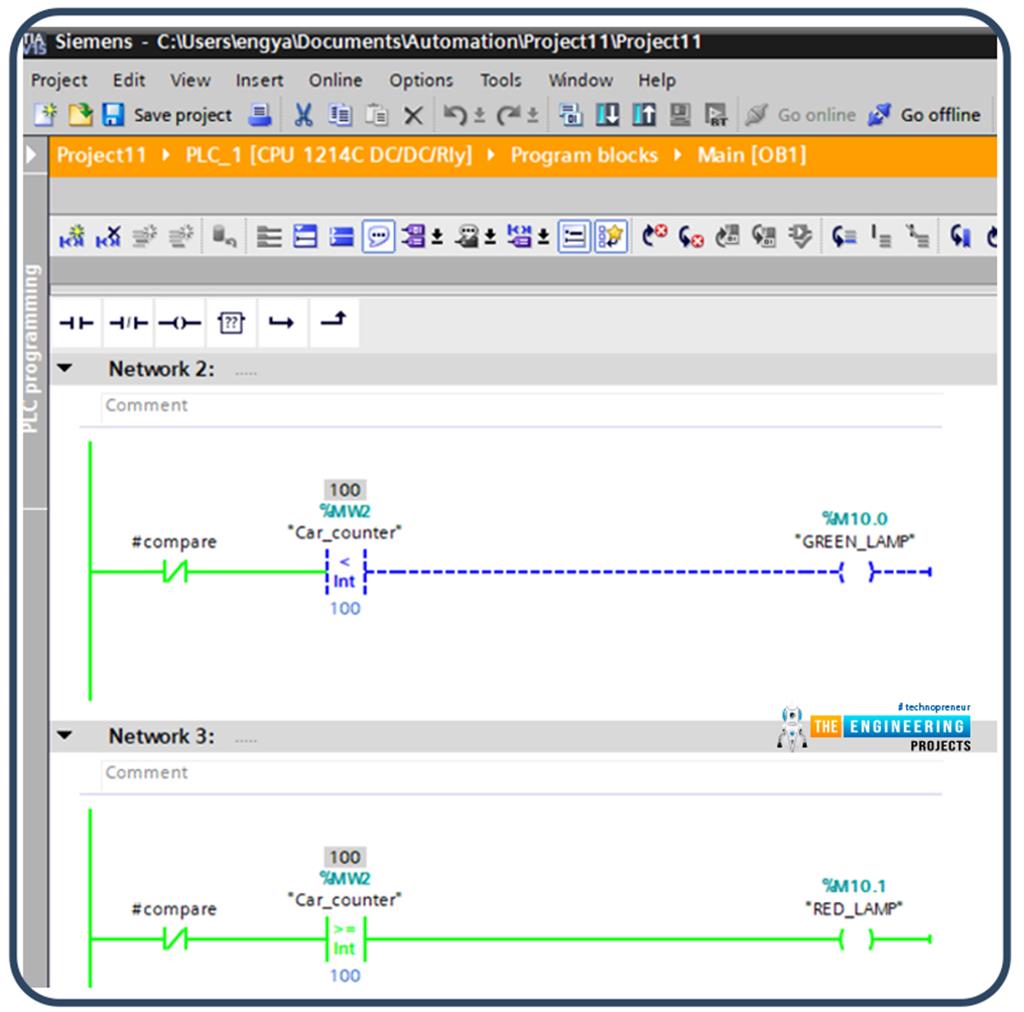Insert an empty box instruction
This screenshot has width=1024, height=1012.
230,322
